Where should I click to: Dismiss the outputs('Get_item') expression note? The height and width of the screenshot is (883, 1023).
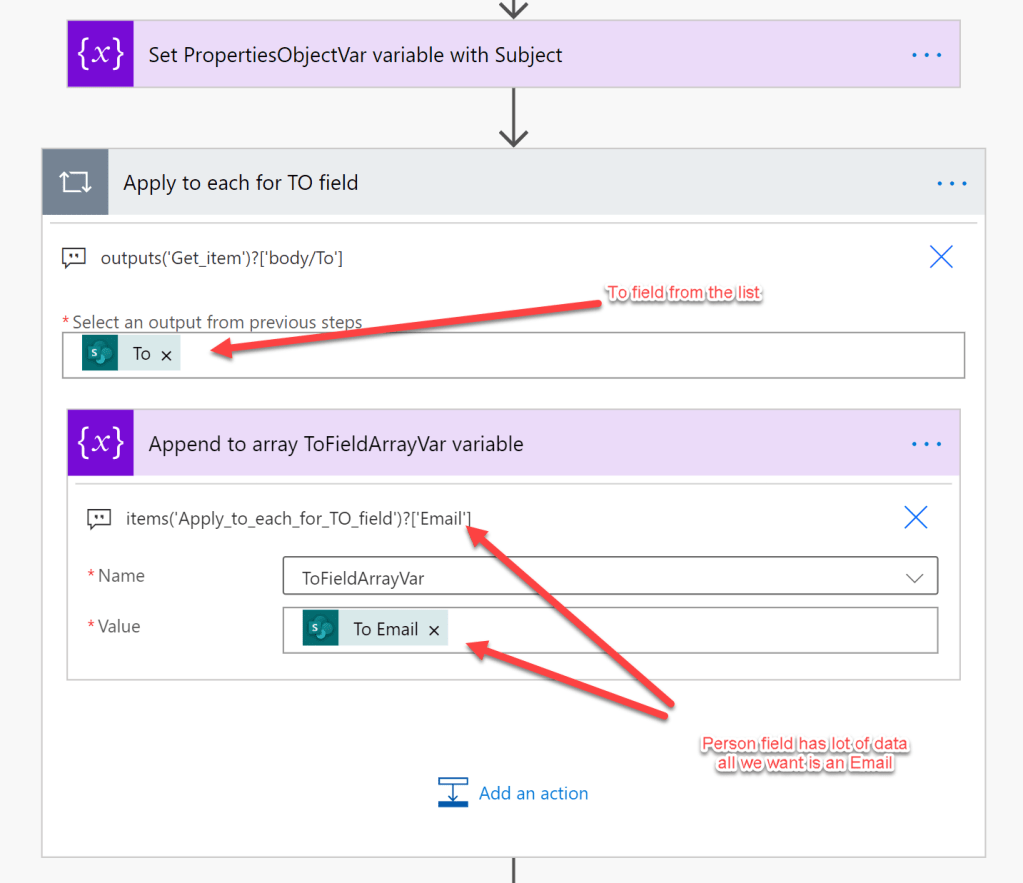941,257
